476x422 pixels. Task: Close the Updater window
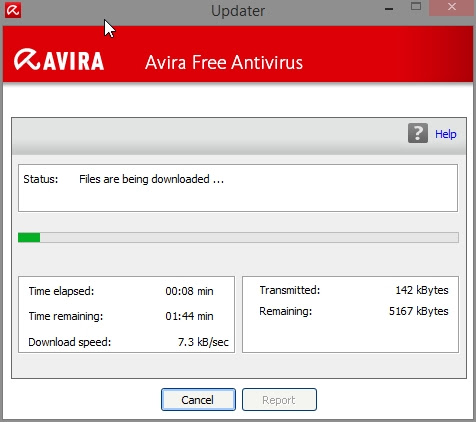[452, 7]
